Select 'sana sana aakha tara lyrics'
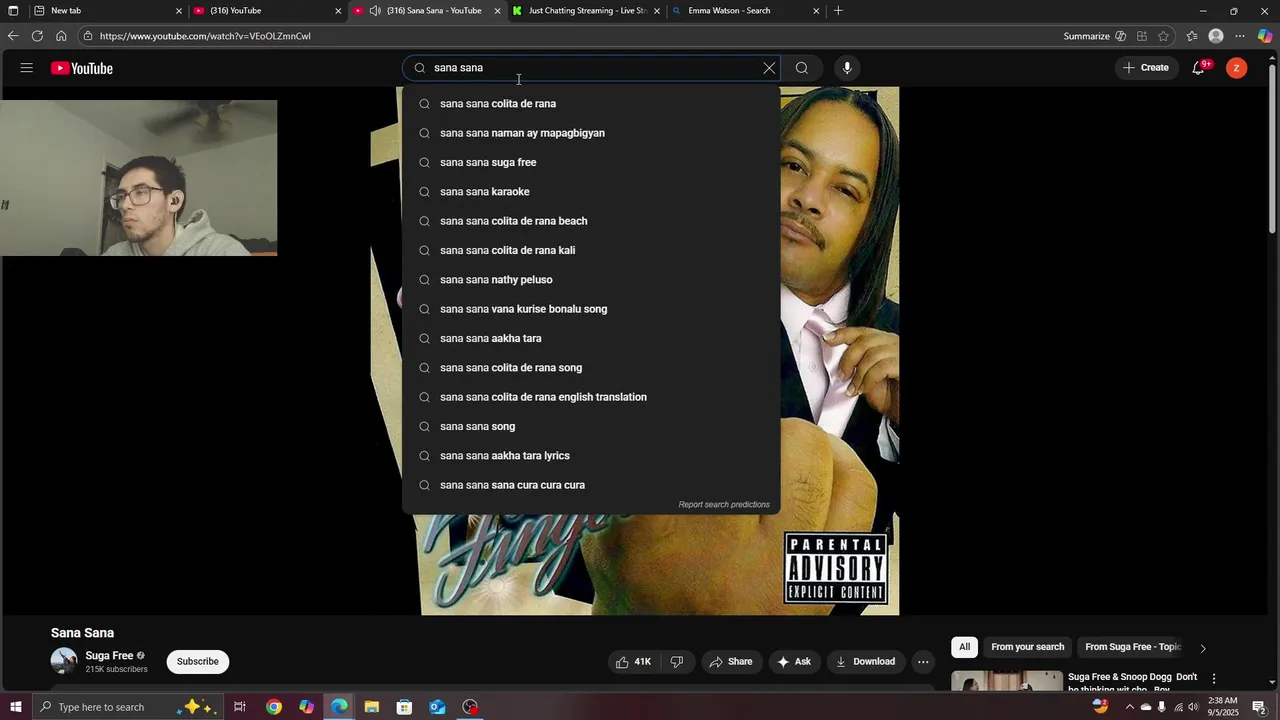Screen dimensions: 1280x720 591,456
